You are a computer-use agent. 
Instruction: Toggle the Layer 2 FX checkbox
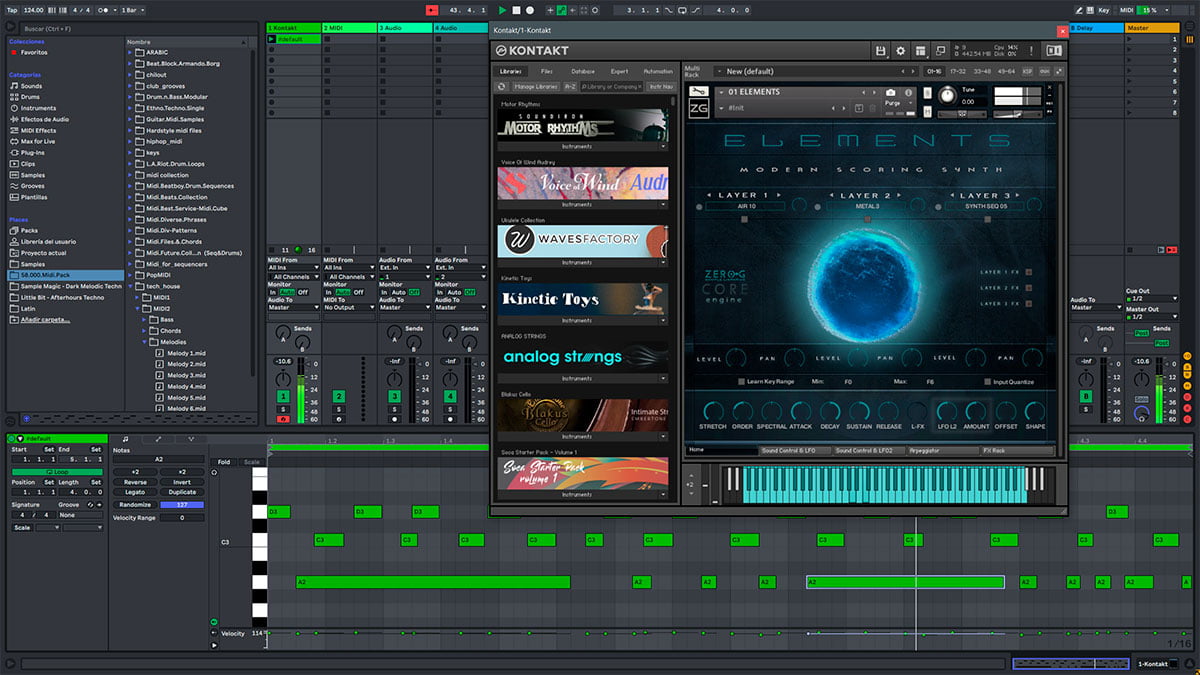(x=1028, y=288)
